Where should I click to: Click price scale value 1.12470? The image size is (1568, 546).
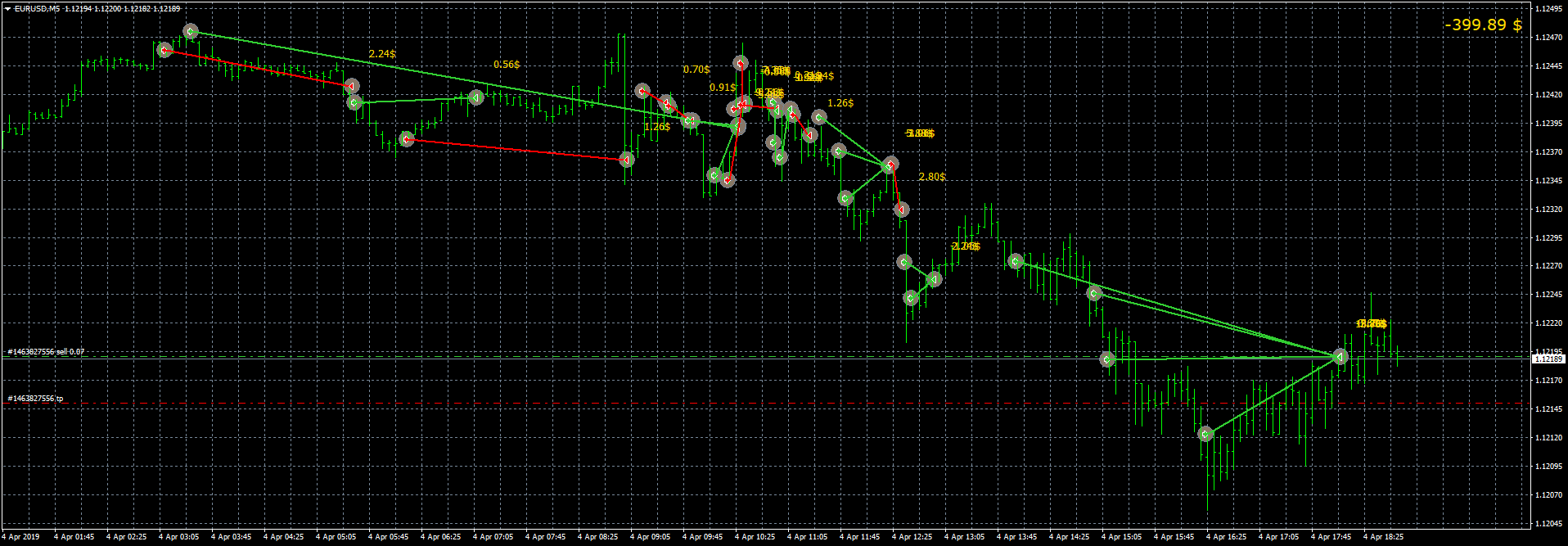coord(1548,38)
